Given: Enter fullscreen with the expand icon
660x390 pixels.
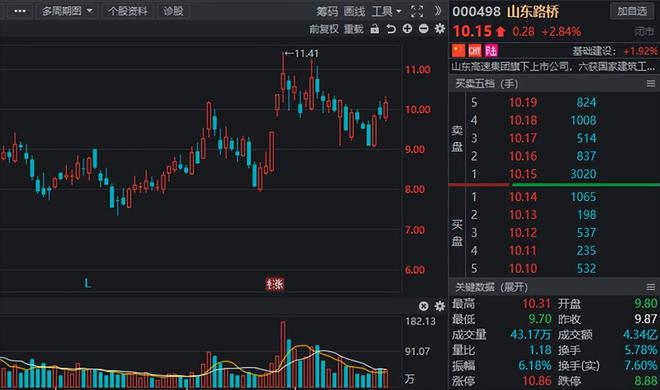Looking at the screenshot, I should coord(417,11).
